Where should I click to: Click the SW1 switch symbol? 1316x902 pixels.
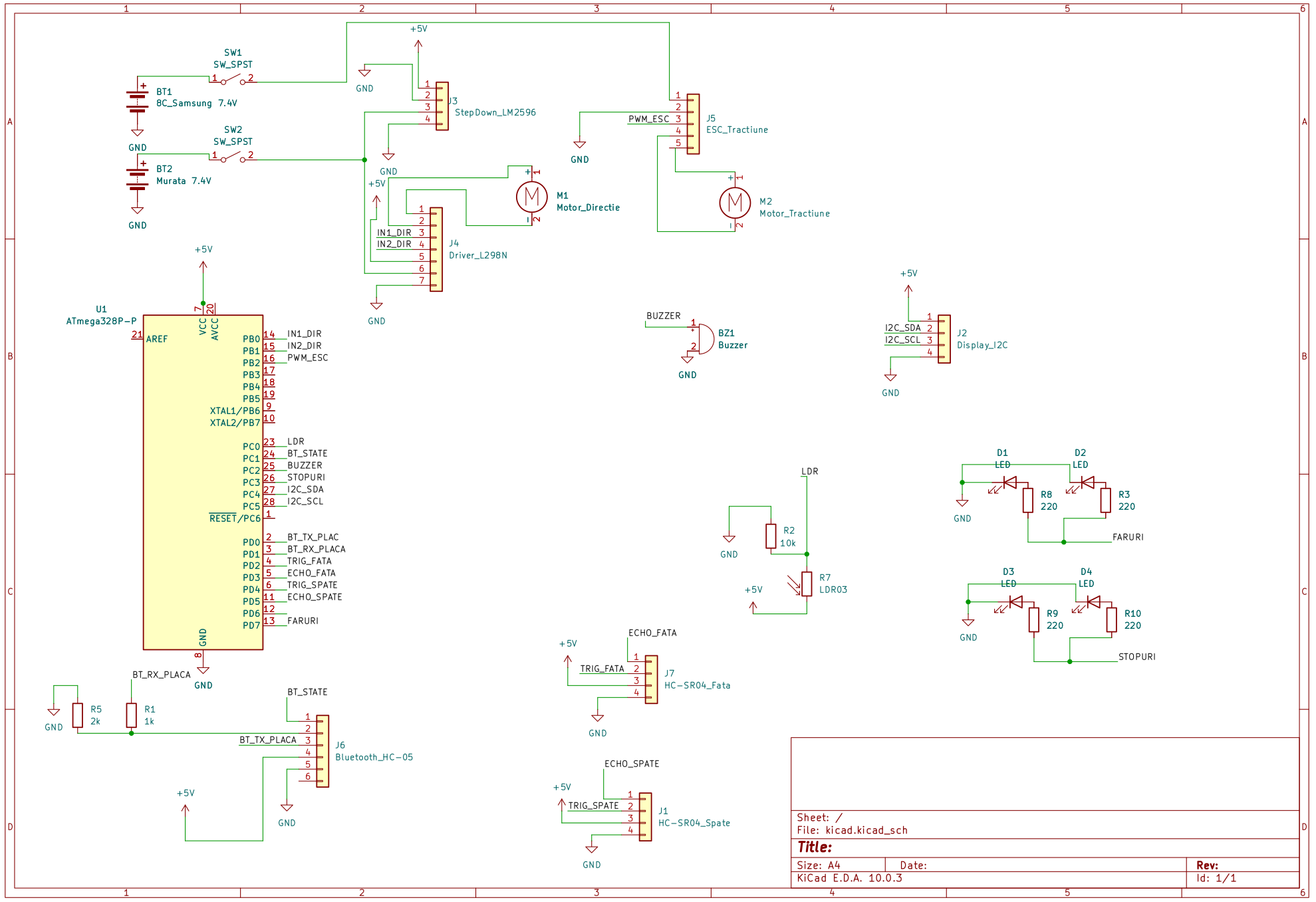233,80
